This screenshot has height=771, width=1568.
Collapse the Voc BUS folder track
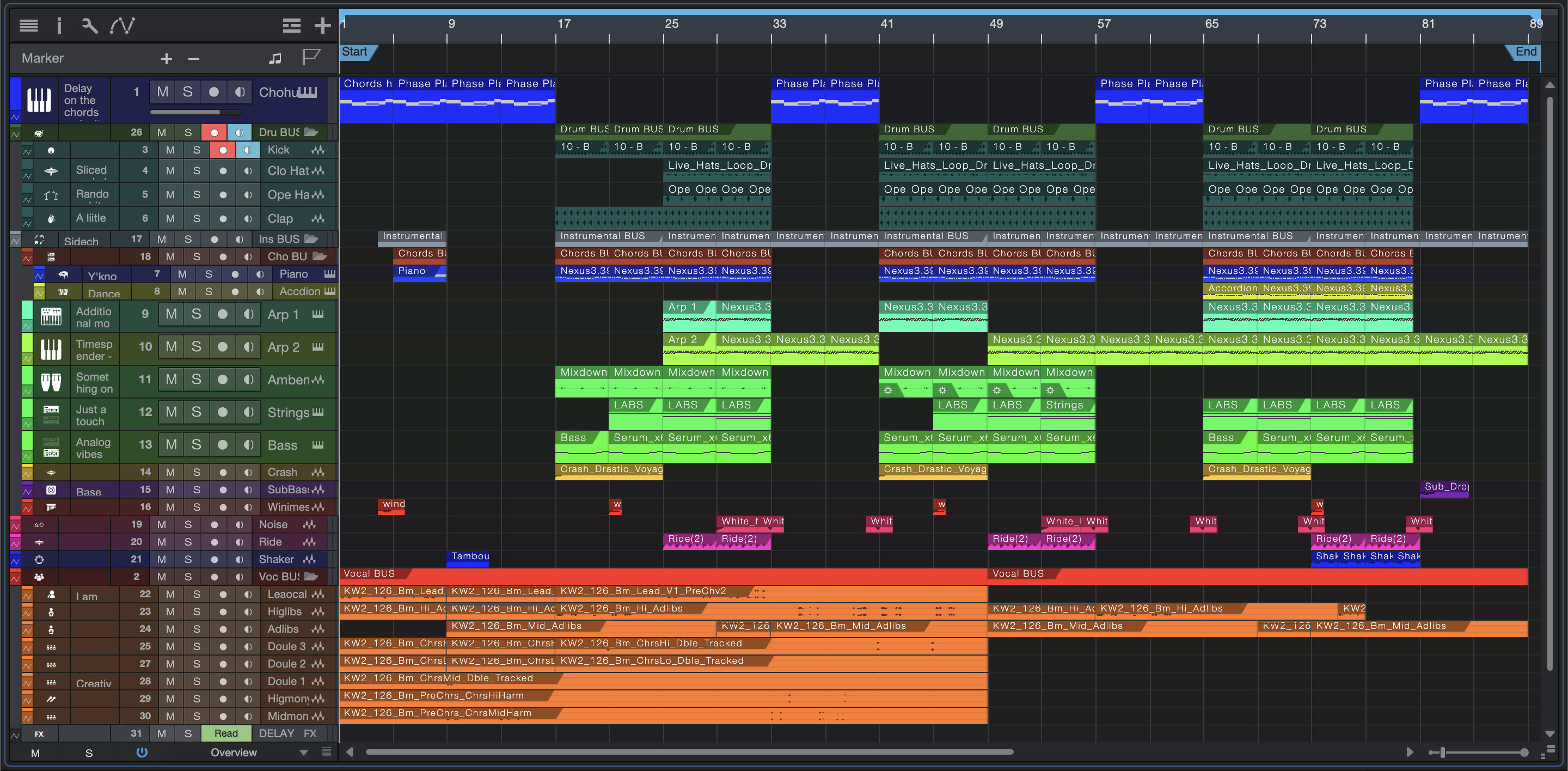311,576
